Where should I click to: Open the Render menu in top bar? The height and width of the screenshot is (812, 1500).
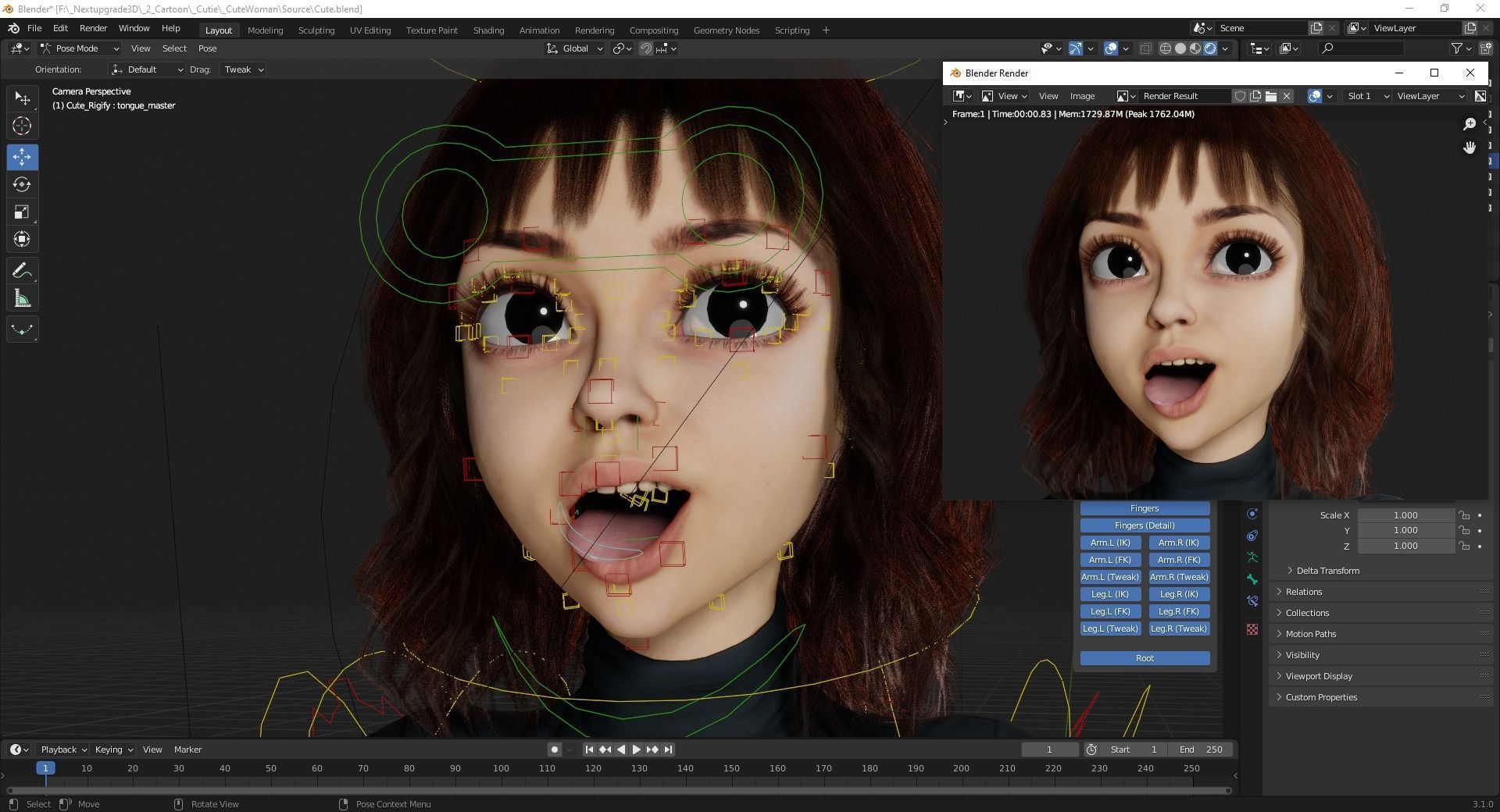93,28
